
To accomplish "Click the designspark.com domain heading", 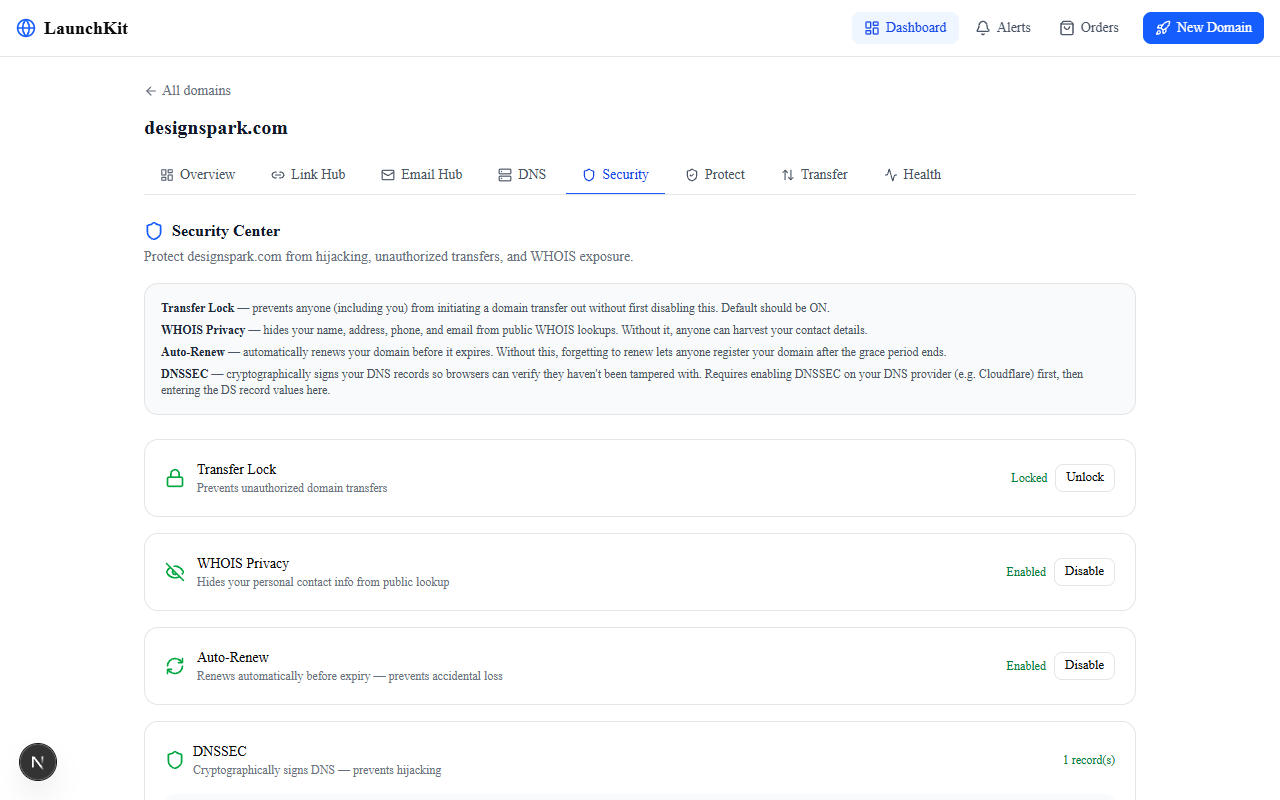I will [216, 128].
